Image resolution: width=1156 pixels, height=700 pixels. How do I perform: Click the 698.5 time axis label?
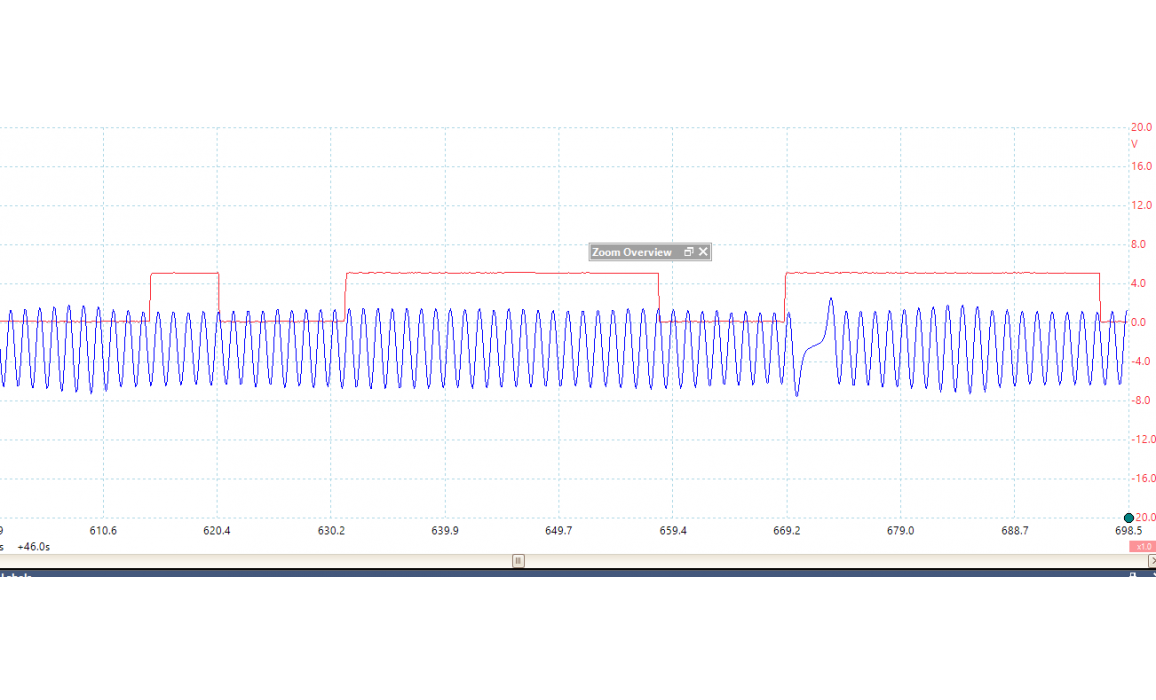click(1128, 531)
